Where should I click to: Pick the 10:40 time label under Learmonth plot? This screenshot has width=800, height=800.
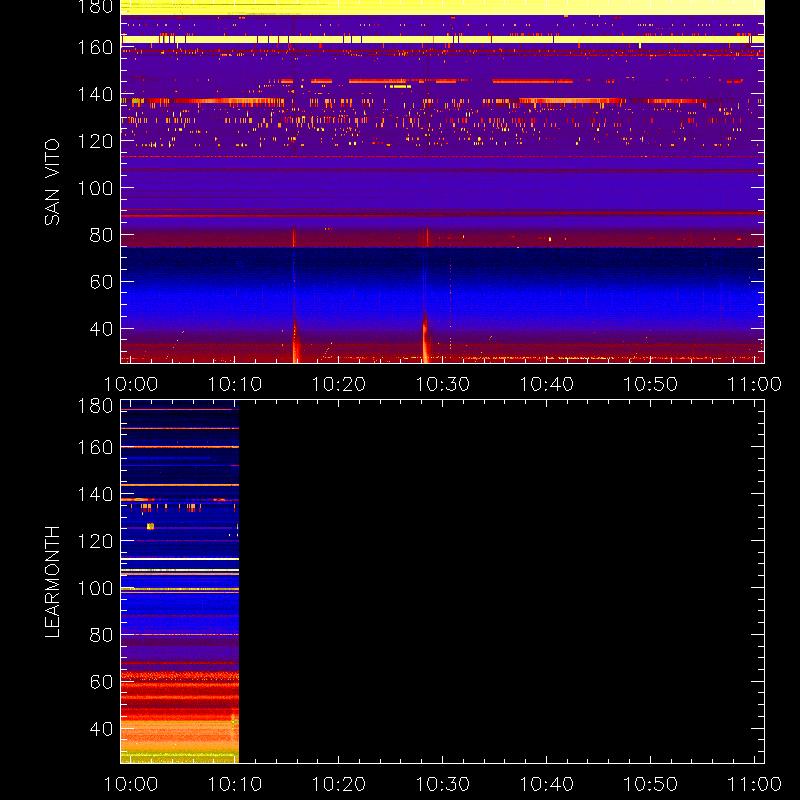(546, 784)
